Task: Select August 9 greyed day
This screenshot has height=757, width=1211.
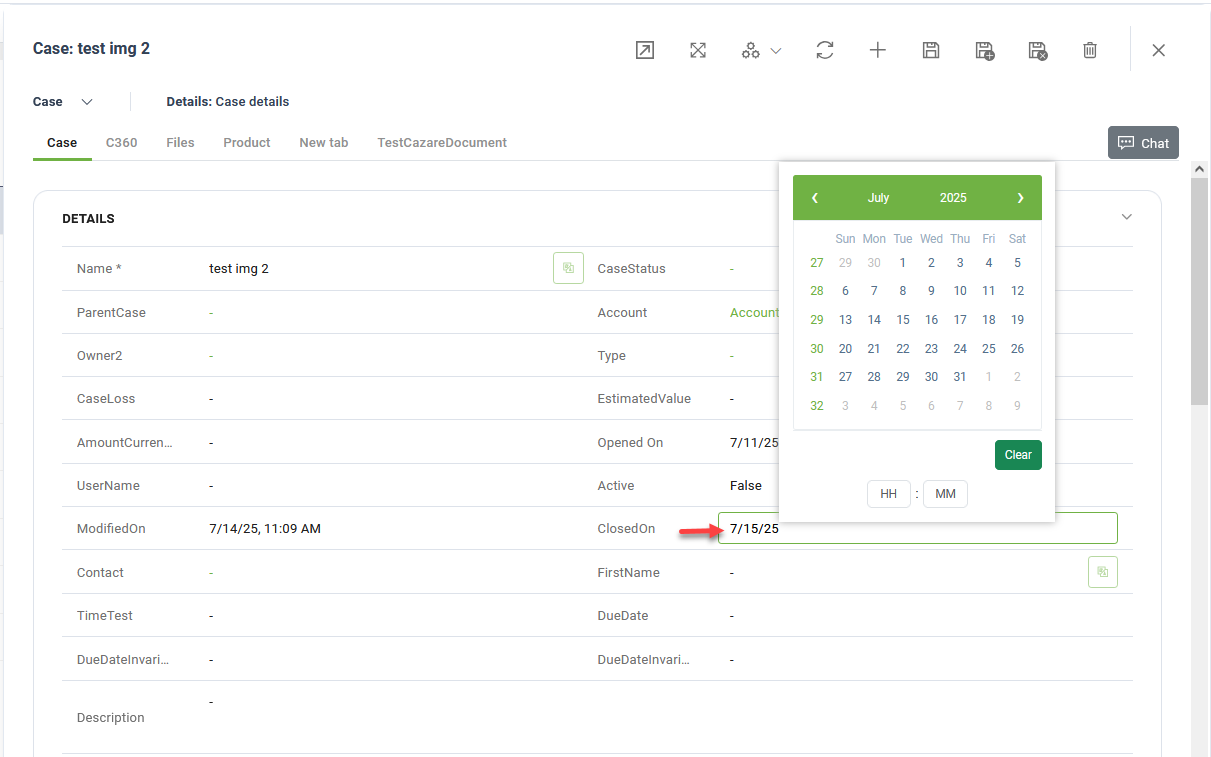Action: [1017, 406]
